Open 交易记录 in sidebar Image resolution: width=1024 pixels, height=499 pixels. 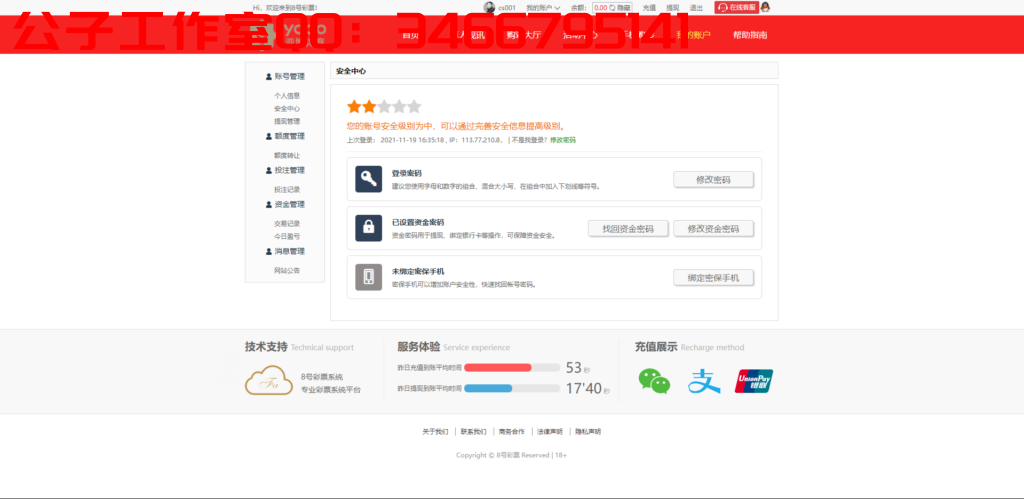point(287,223)
